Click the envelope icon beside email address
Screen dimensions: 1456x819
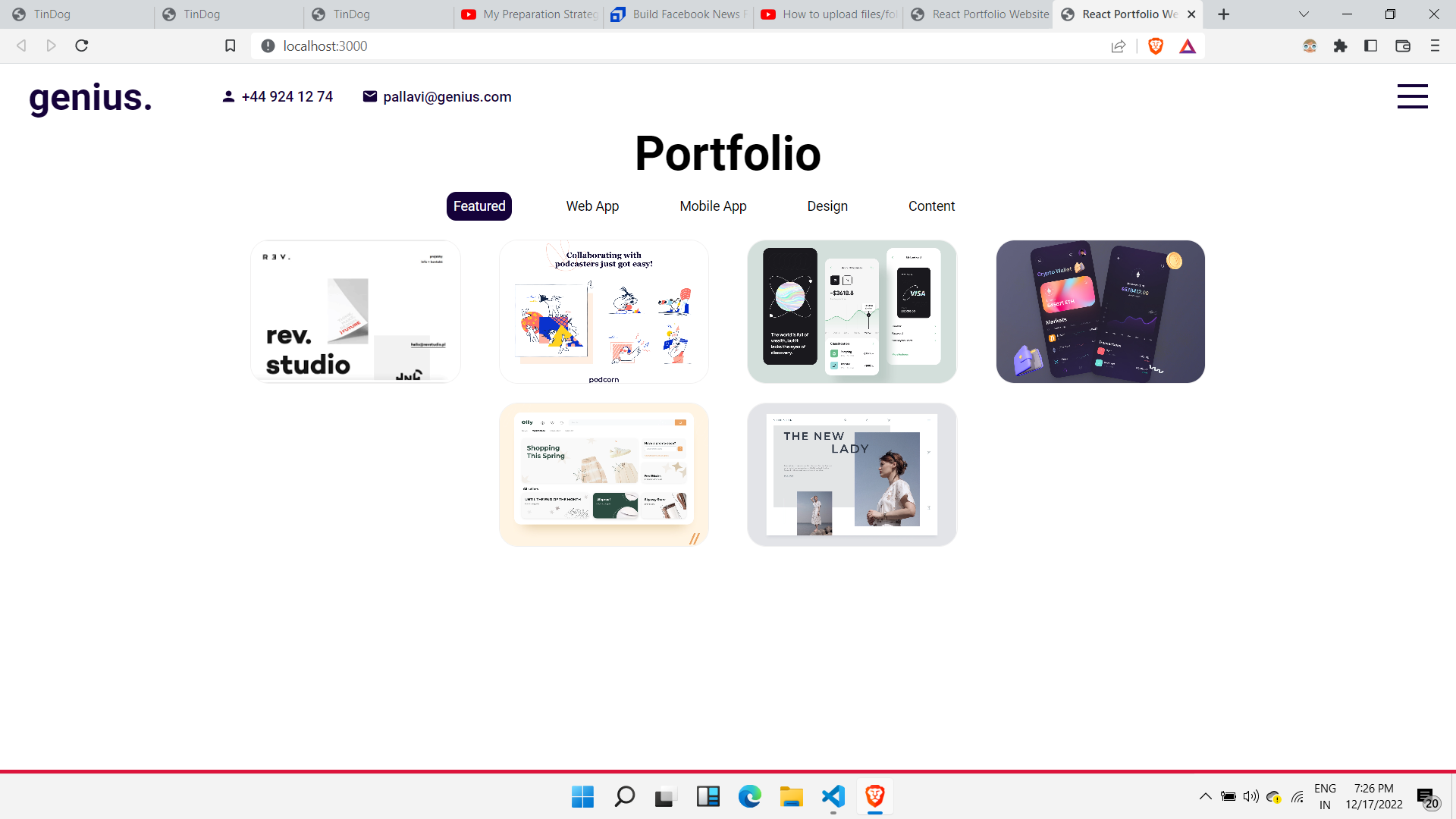pyautogui.click(x=370, y=96)
